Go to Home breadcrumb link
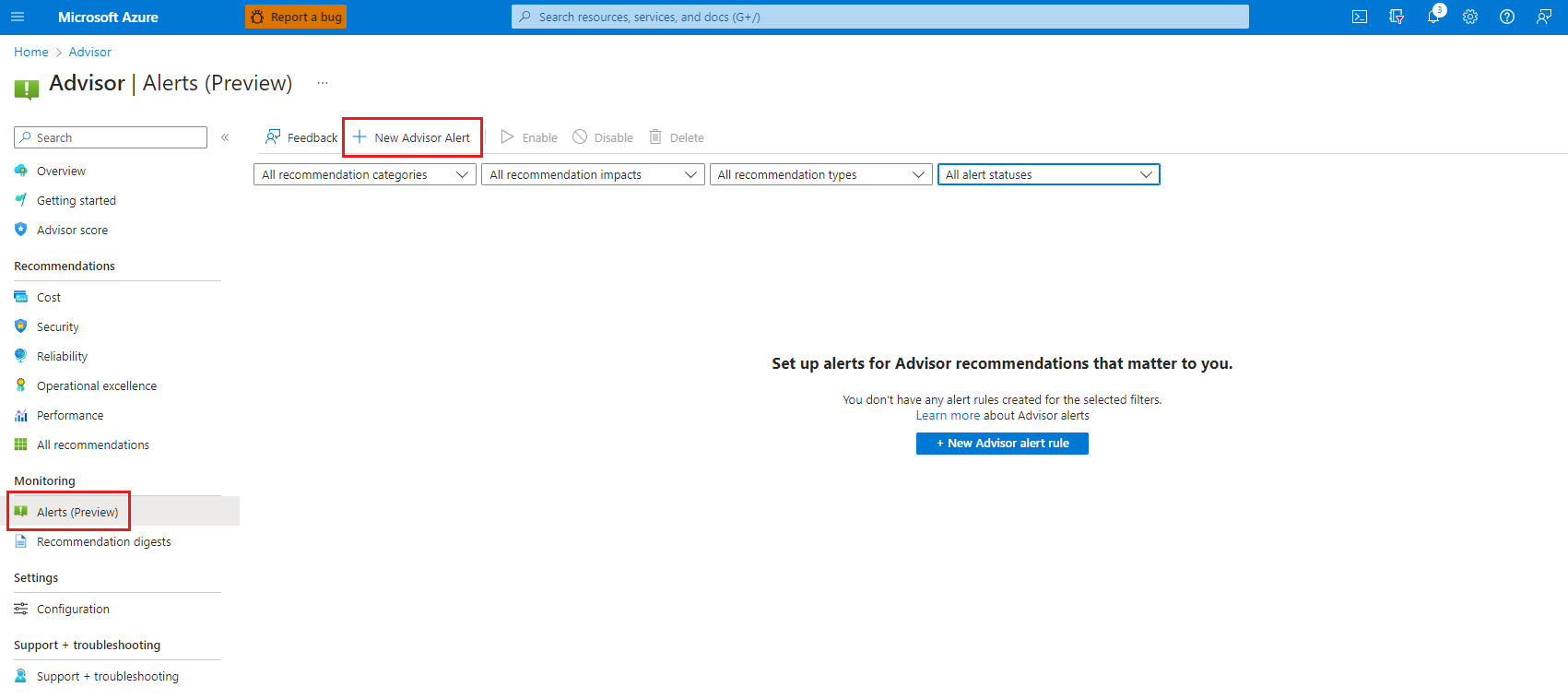This screenshot has height=699, width=1568. (31, 52)
